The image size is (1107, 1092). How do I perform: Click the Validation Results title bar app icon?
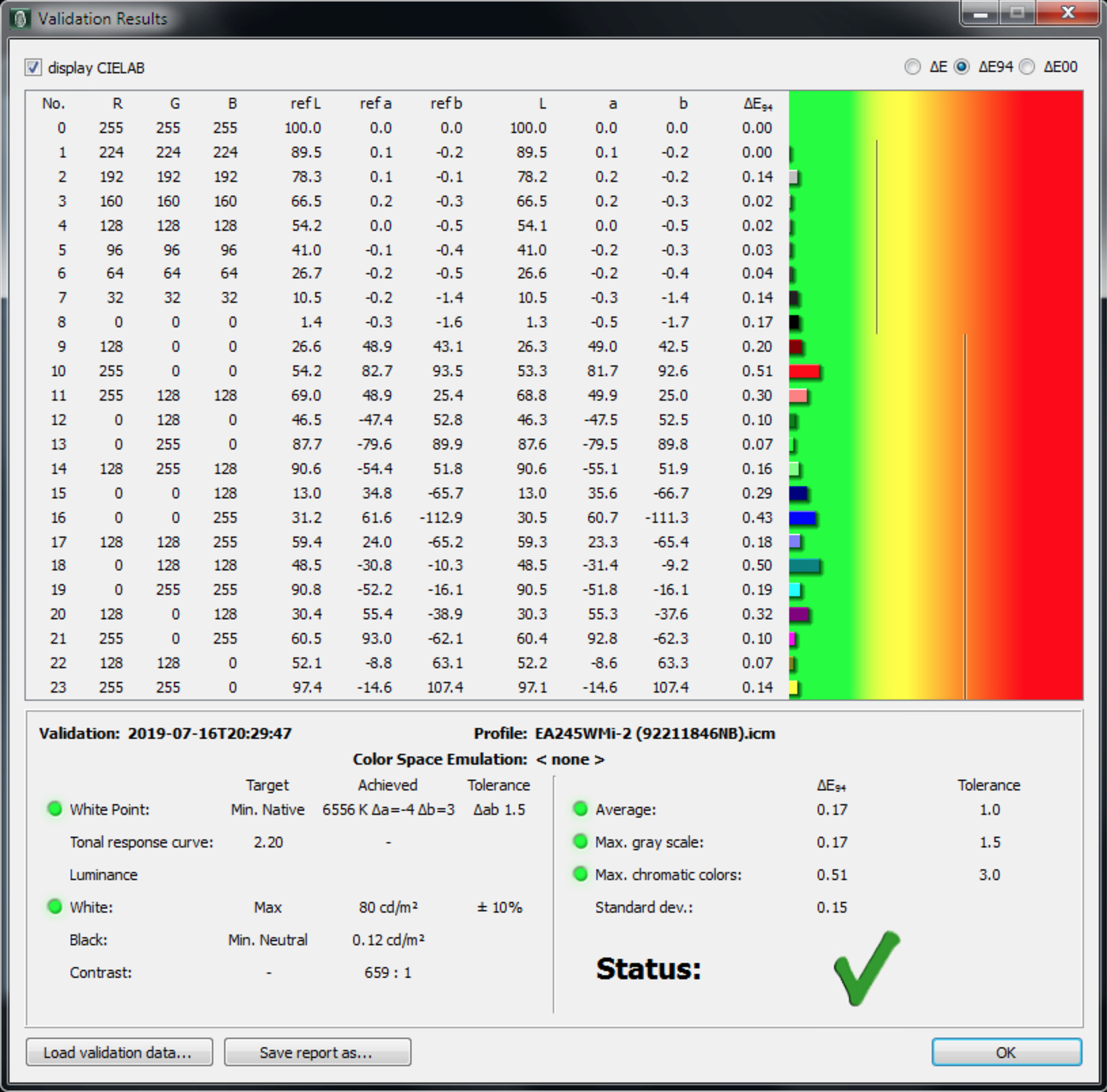[20, 18]
